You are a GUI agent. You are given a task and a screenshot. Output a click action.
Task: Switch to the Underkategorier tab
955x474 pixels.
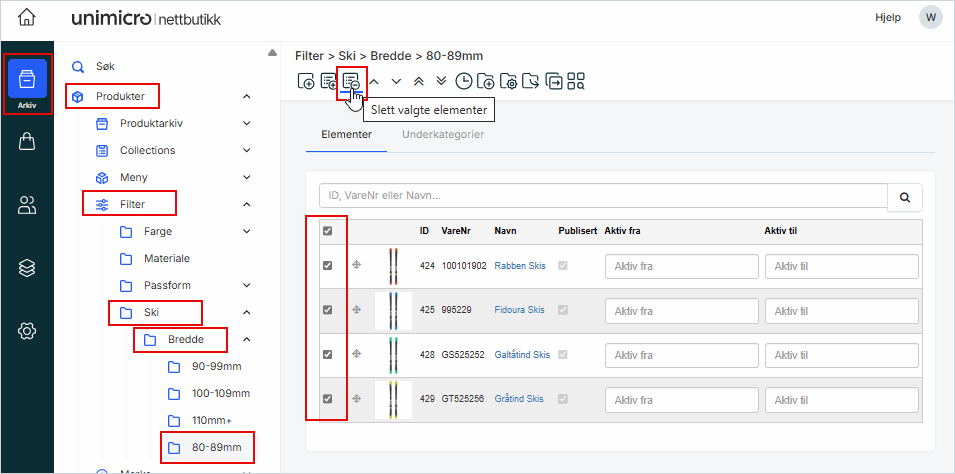(x=443, y=134)
